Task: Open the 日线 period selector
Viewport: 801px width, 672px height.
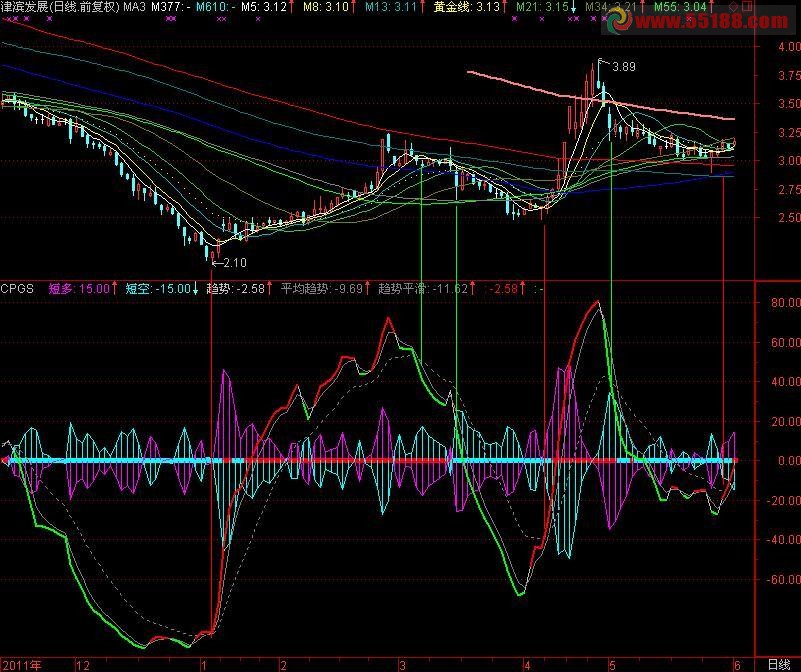Action: [x=779, y=664]
